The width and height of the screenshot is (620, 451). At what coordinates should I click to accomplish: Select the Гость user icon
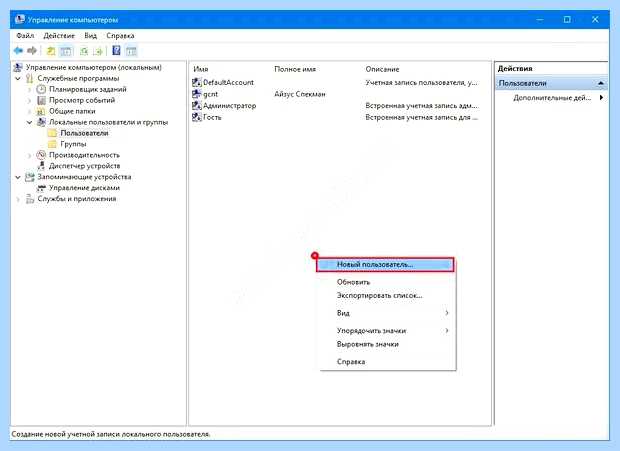[197, 117]
